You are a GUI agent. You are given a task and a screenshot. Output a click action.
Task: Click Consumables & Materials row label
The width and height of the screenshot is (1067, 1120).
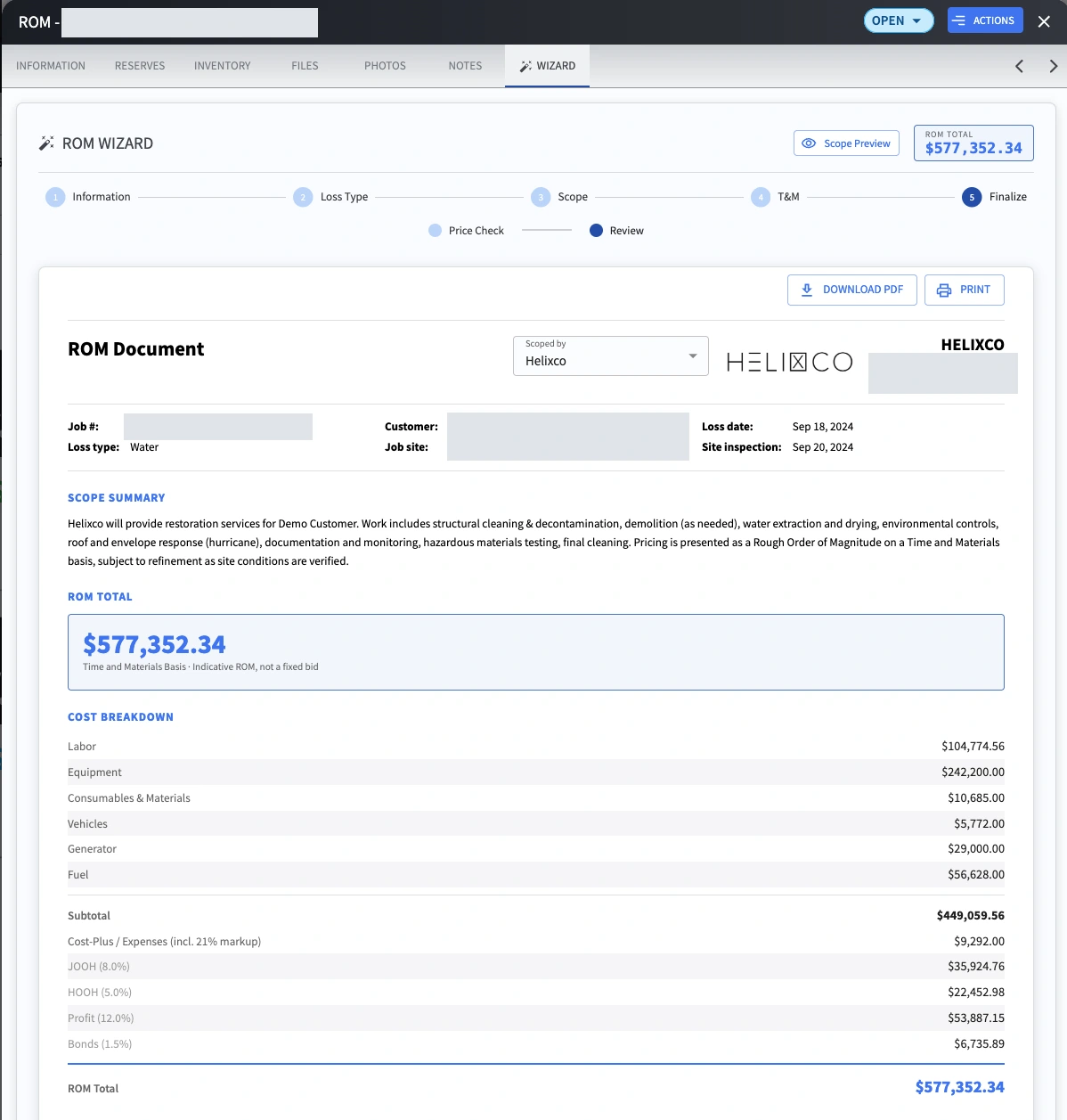(x=129, y=798)
